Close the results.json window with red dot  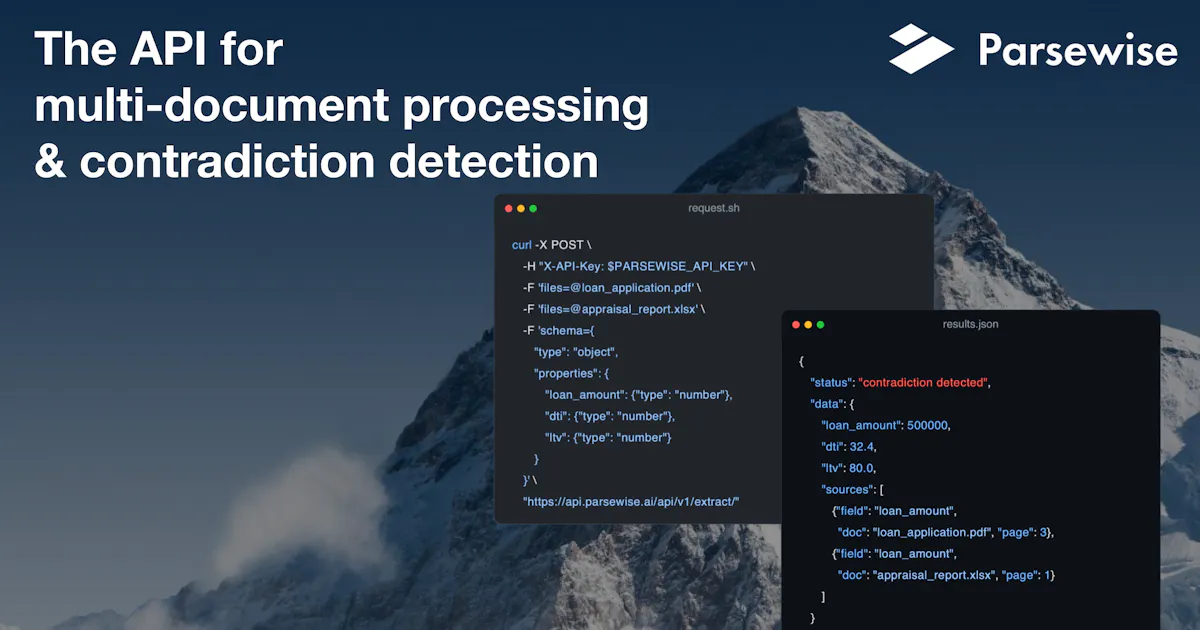797,324
